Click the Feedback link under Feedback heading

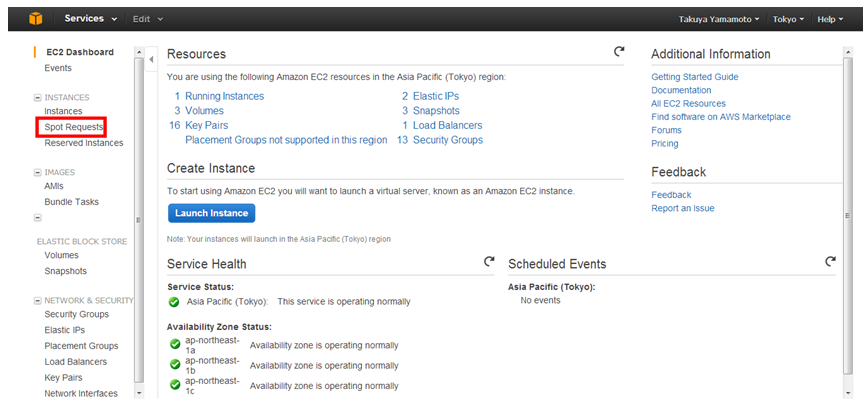(671, 195)
